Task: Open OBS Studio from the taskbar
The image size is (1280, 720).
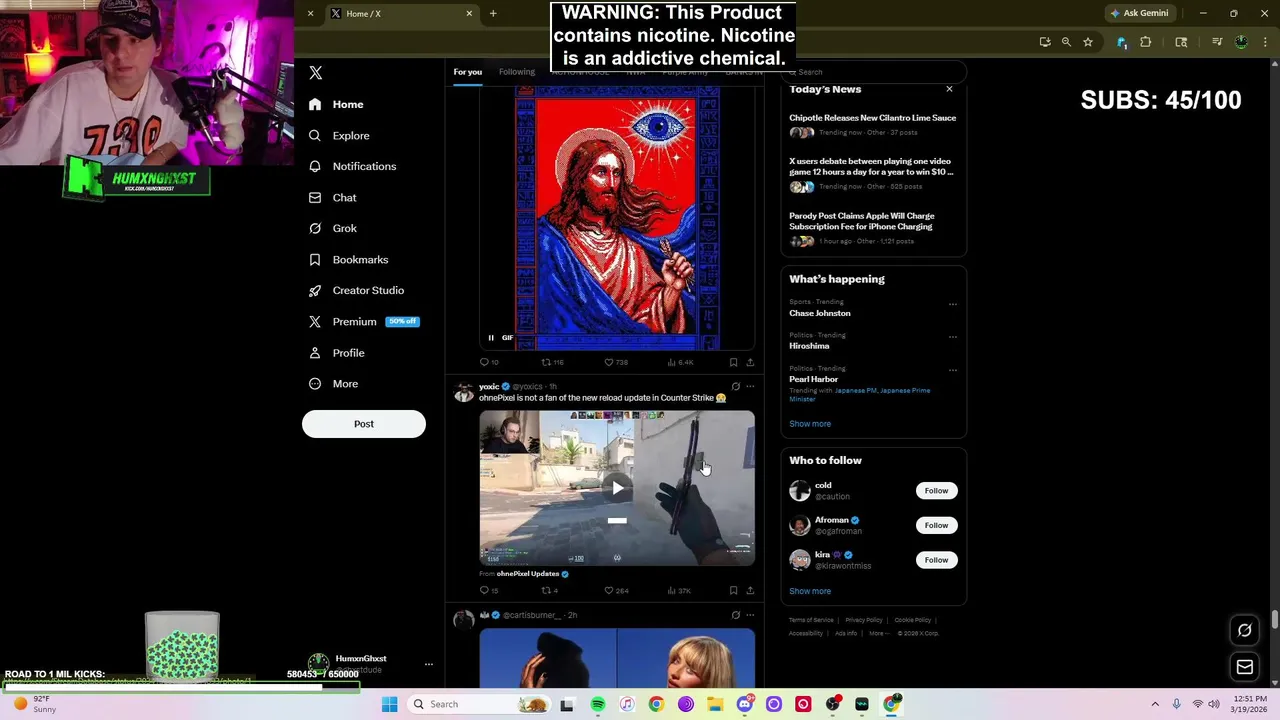Action: coord(832,704)
